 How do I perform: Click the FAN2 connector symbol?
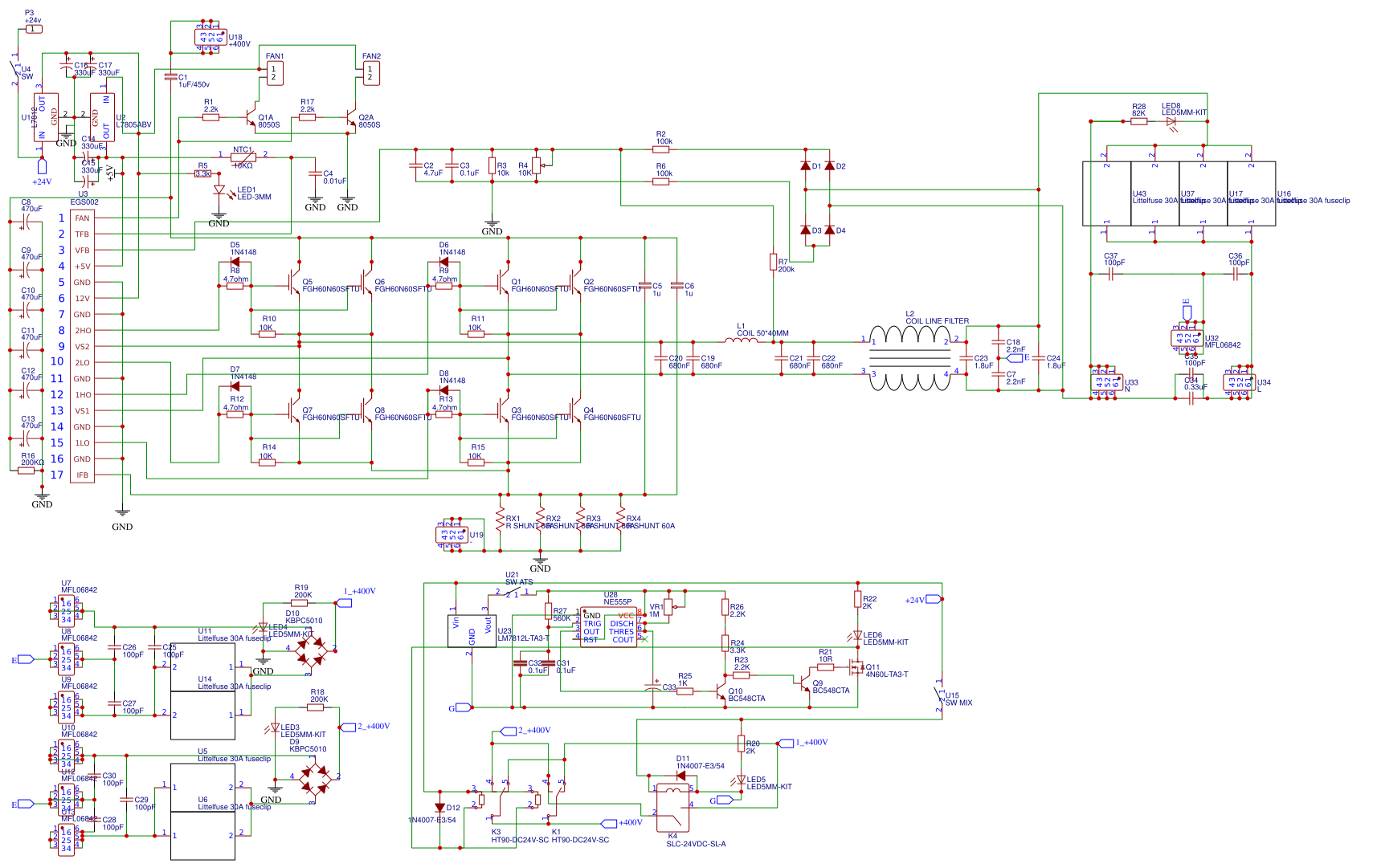(x=371, y=73)
